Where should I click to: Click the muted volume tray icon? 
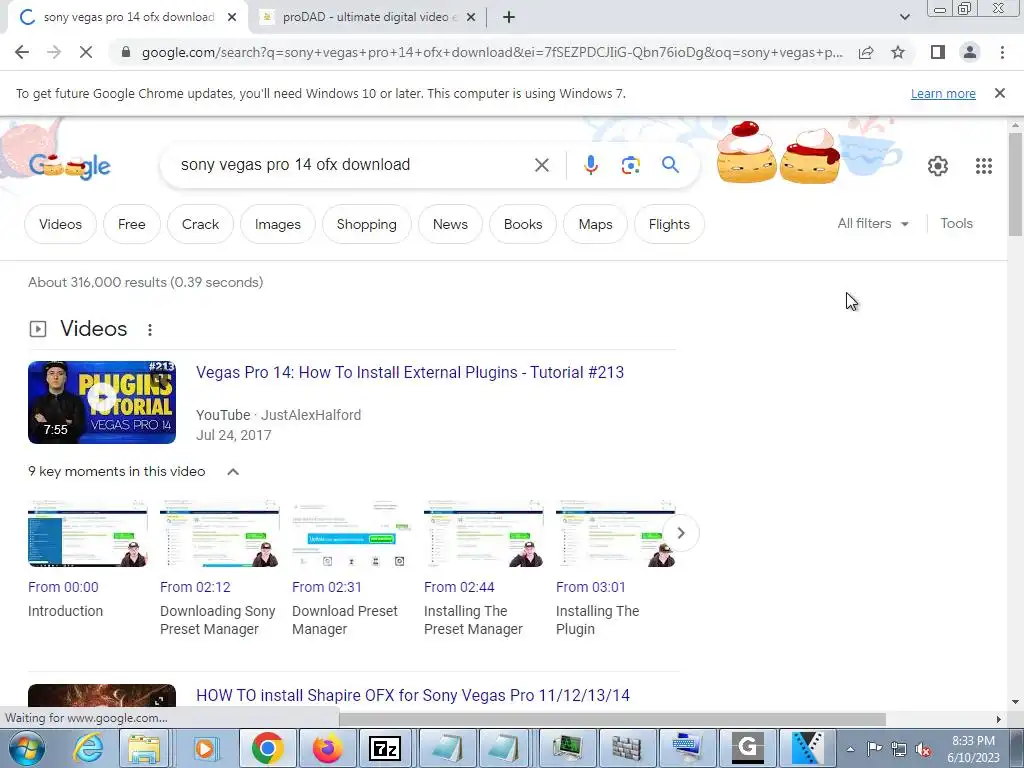pos(923,749)
